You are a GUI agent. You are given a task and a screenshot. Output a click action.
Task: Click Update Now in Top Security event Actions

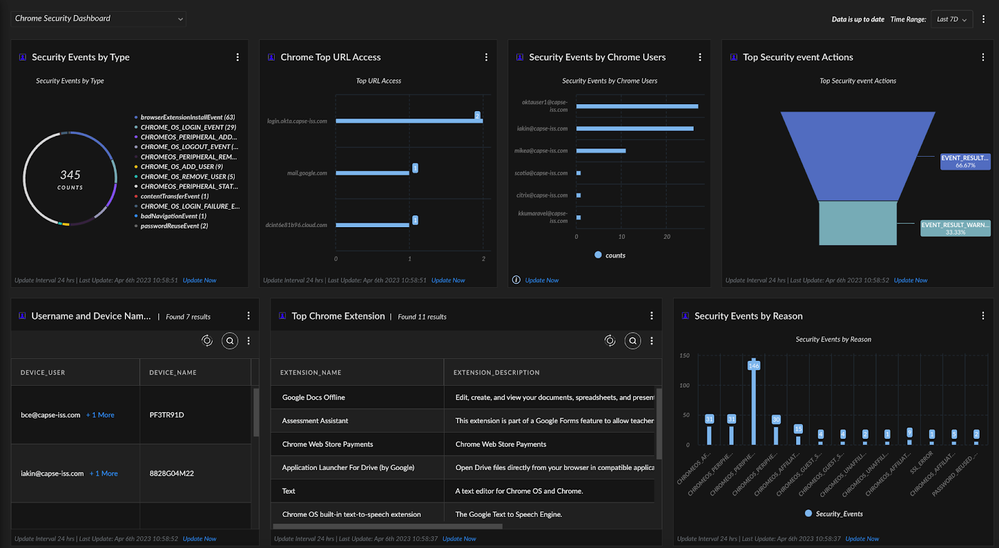click(x=910, y=280)
